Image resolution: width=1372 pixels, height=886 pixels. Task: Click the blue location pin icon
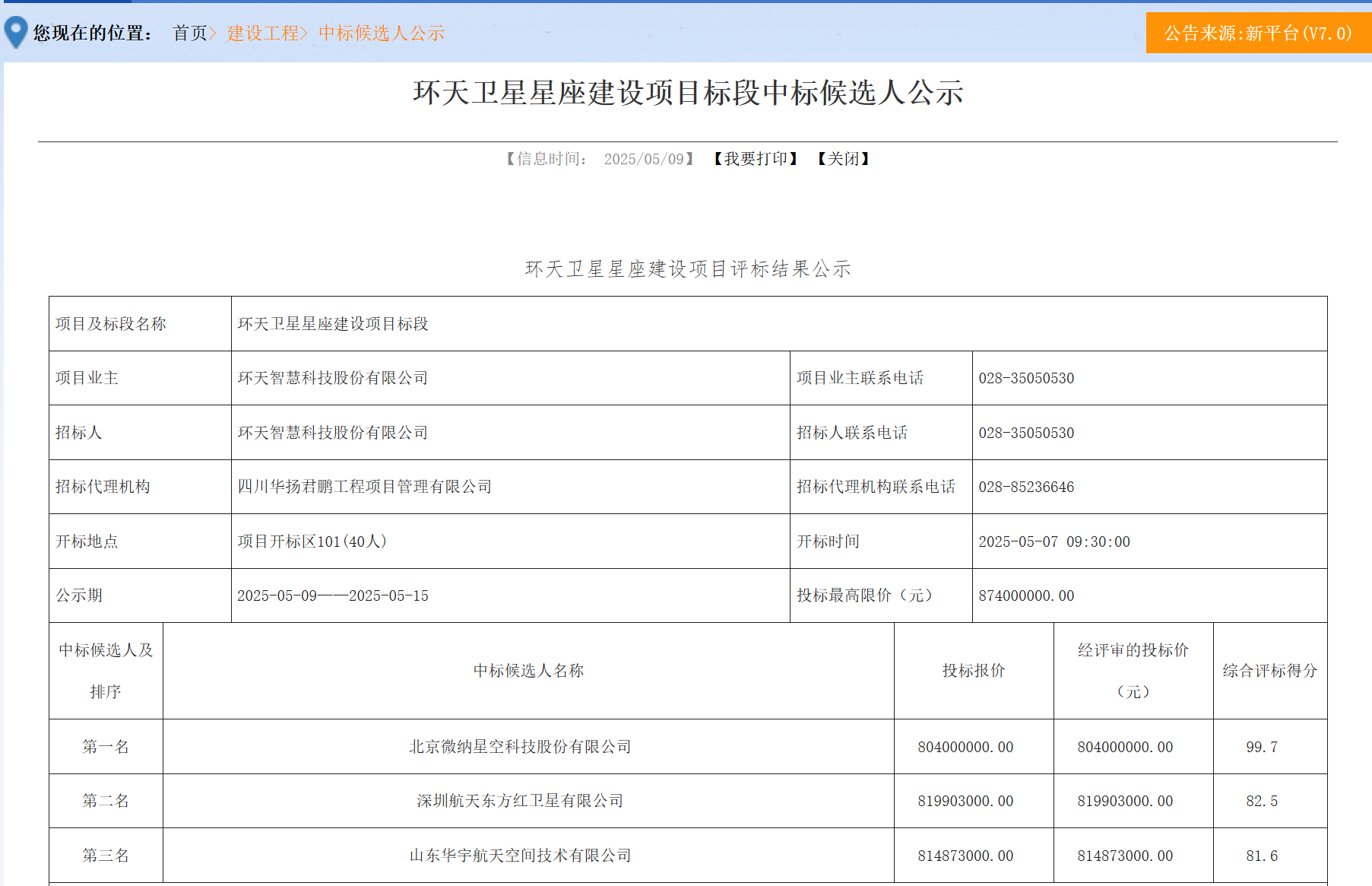(16, 33)
